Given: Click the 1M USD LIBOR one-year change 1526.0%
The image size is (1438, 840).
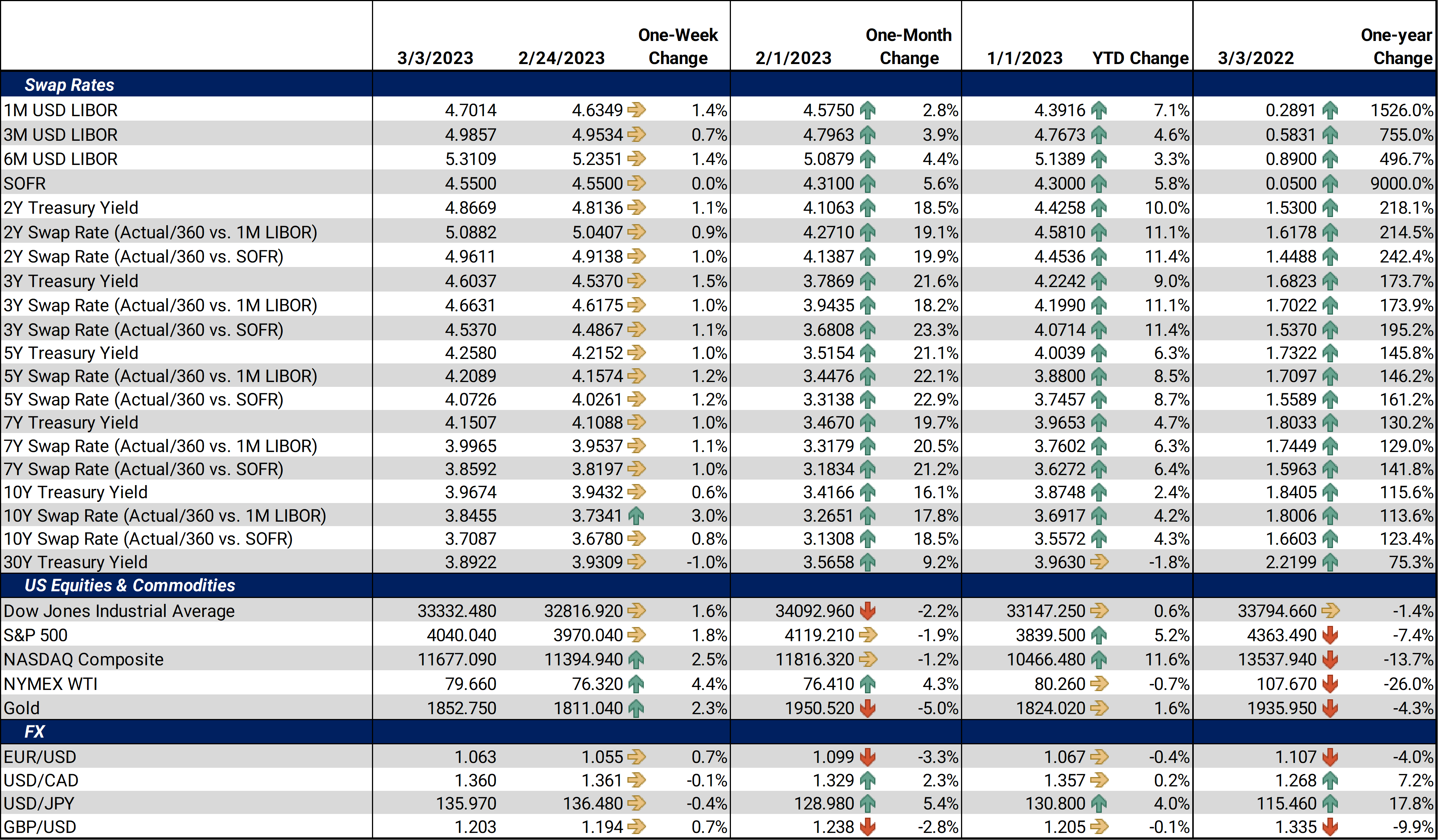Looking at the screenshot, I should (x=1402, y=109).
